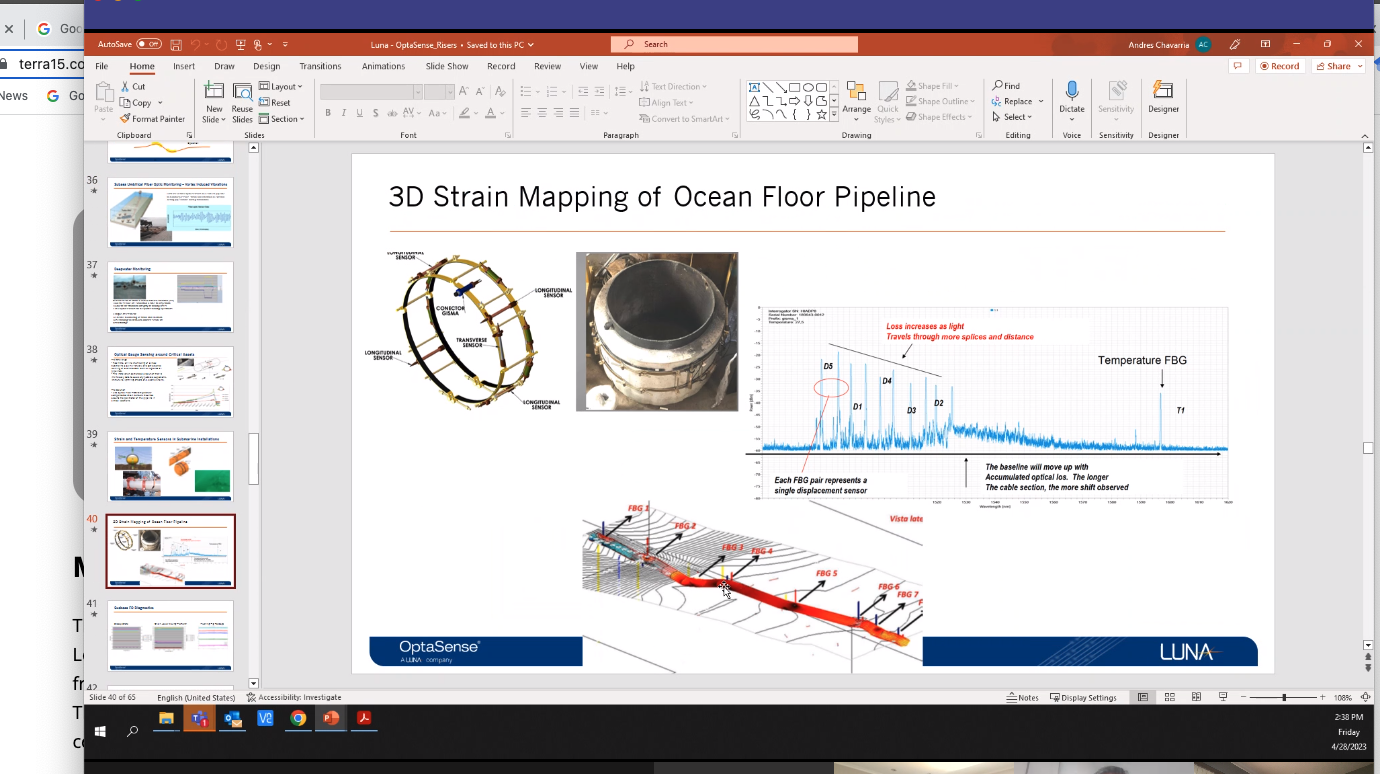Adjust the zoom slider handle
Screen dimensions: 1380x774
click(x=1284, y=697)
